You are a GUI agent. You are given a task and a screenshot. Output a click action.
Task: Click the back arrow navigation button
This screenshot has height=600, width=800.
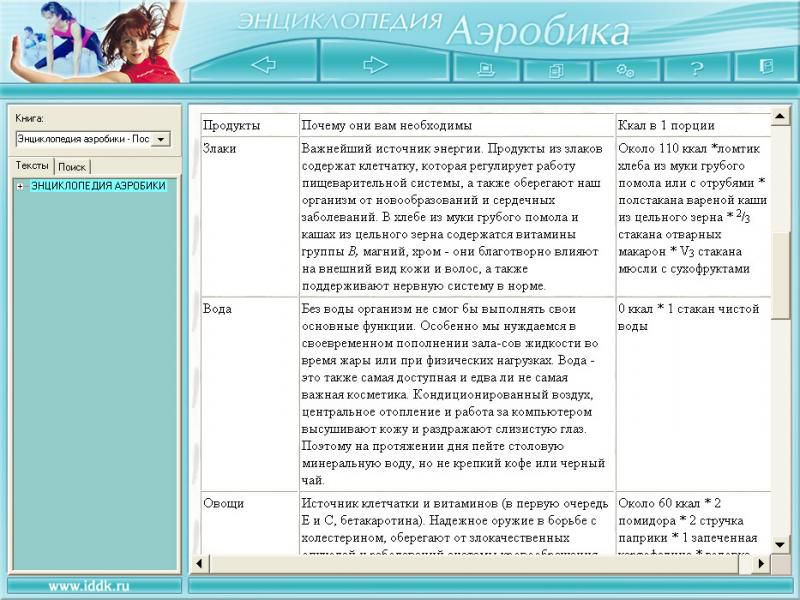[264, 66]
